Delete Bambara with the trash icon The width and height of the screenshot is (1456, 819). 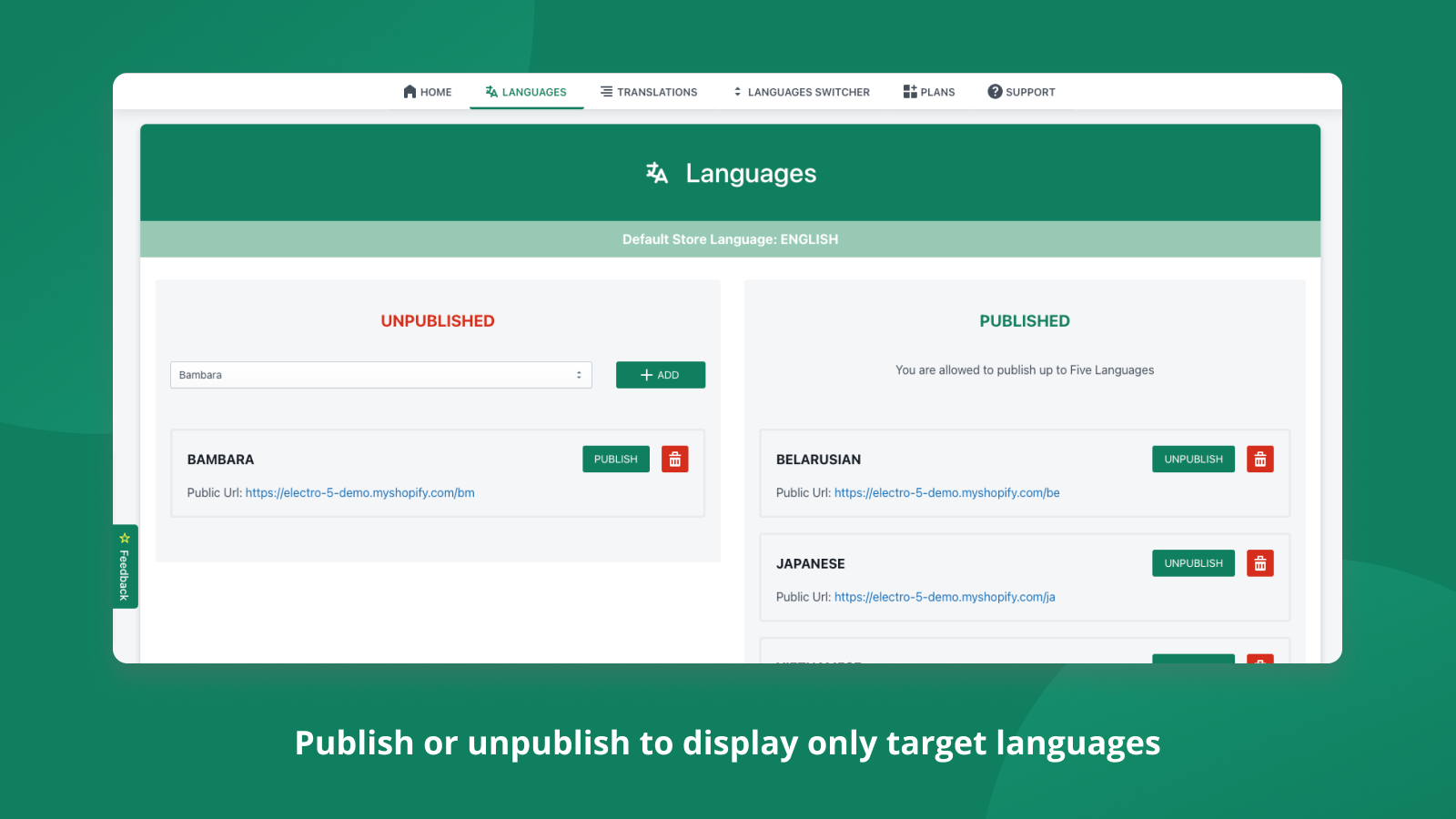click(675, 460)
